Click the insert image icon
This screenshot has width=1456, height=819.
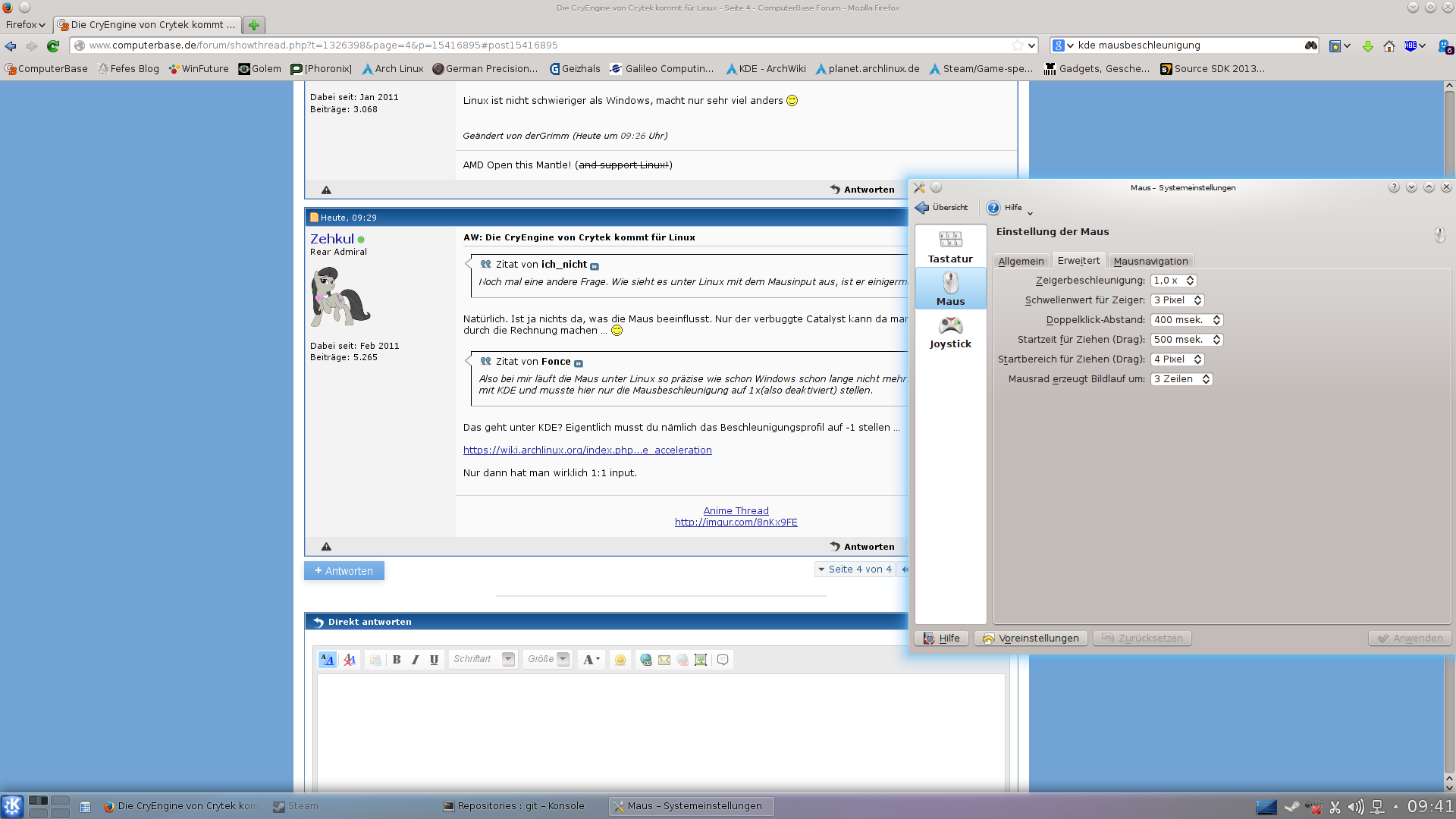[x=701, y=660]
